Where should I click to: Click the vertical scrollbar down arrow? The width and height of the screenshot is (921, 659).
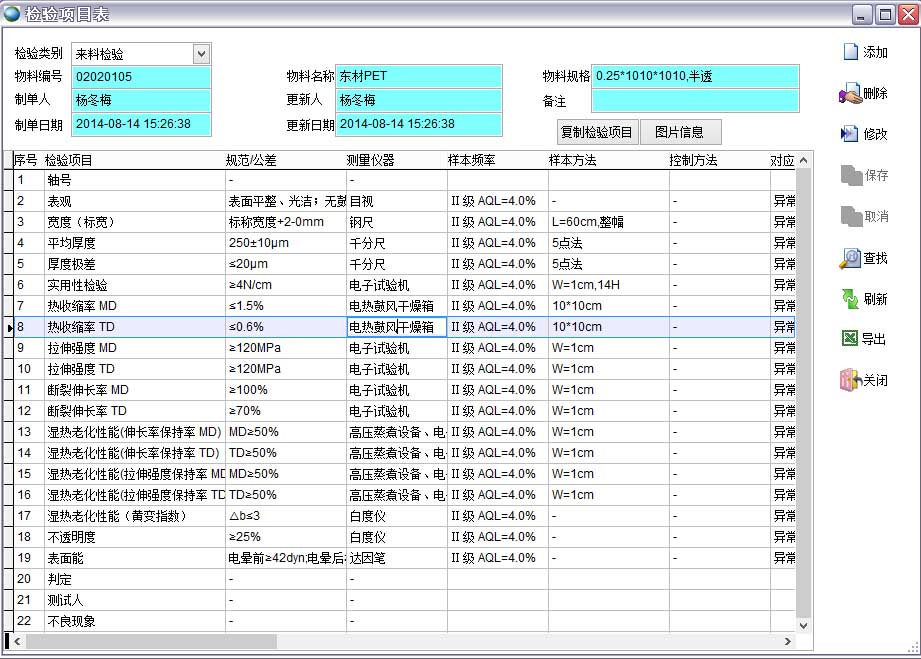[802, 625]
